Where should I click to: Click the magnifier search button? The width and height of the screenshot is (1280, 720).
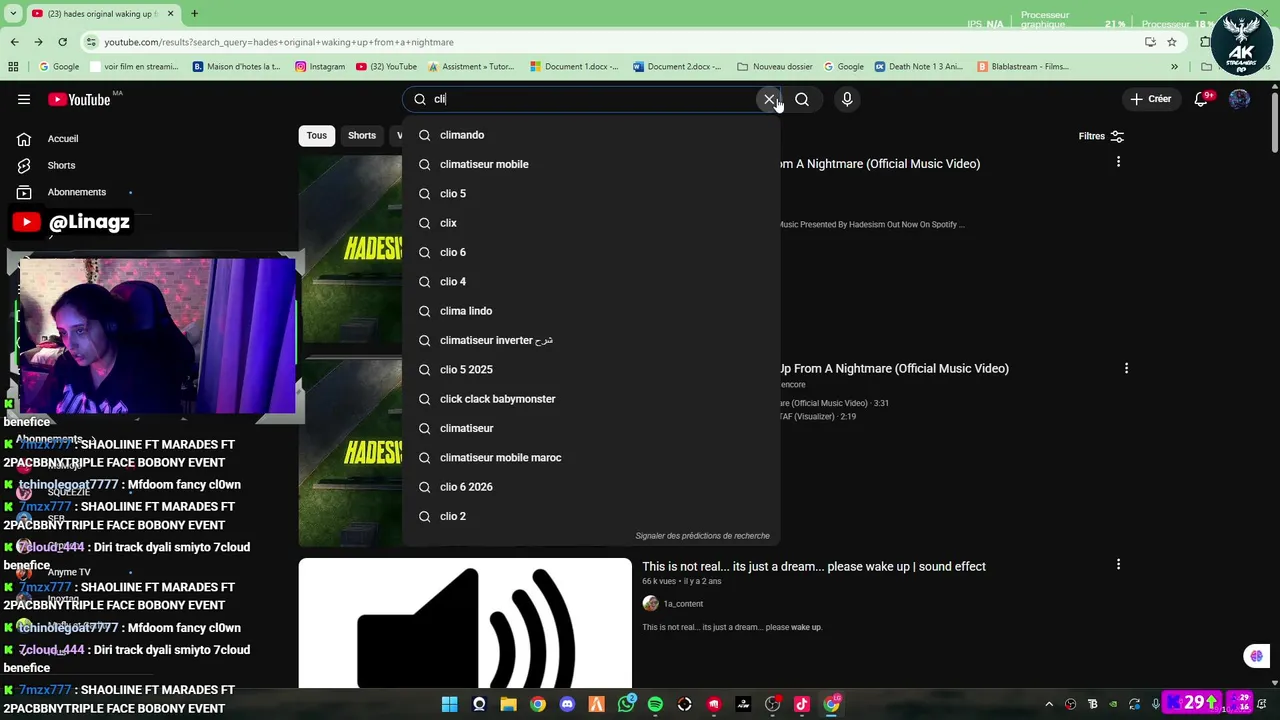802,99
